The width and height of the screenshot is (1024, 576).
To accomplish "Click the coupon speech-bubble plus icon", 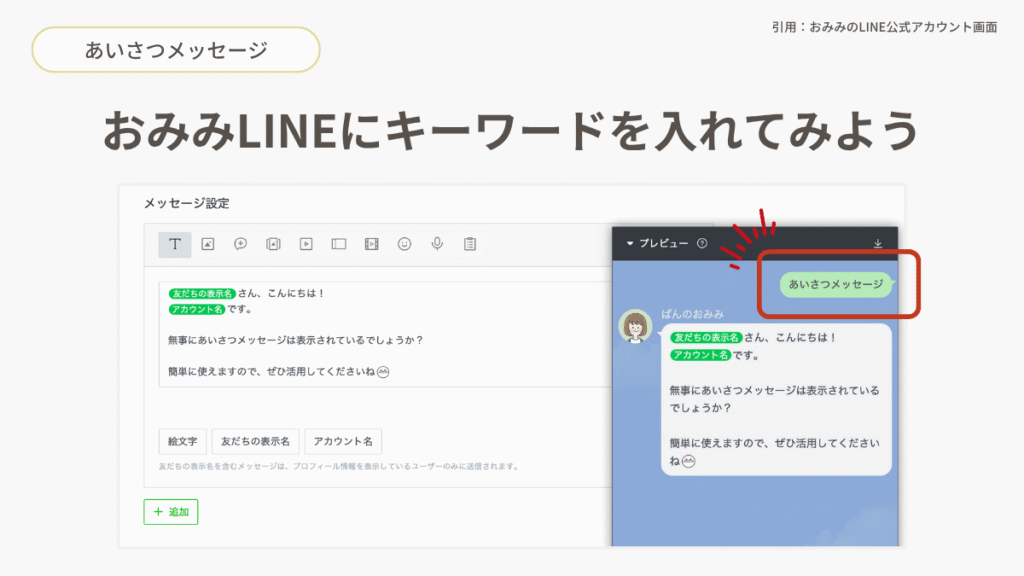I will [x=240, y=243].
